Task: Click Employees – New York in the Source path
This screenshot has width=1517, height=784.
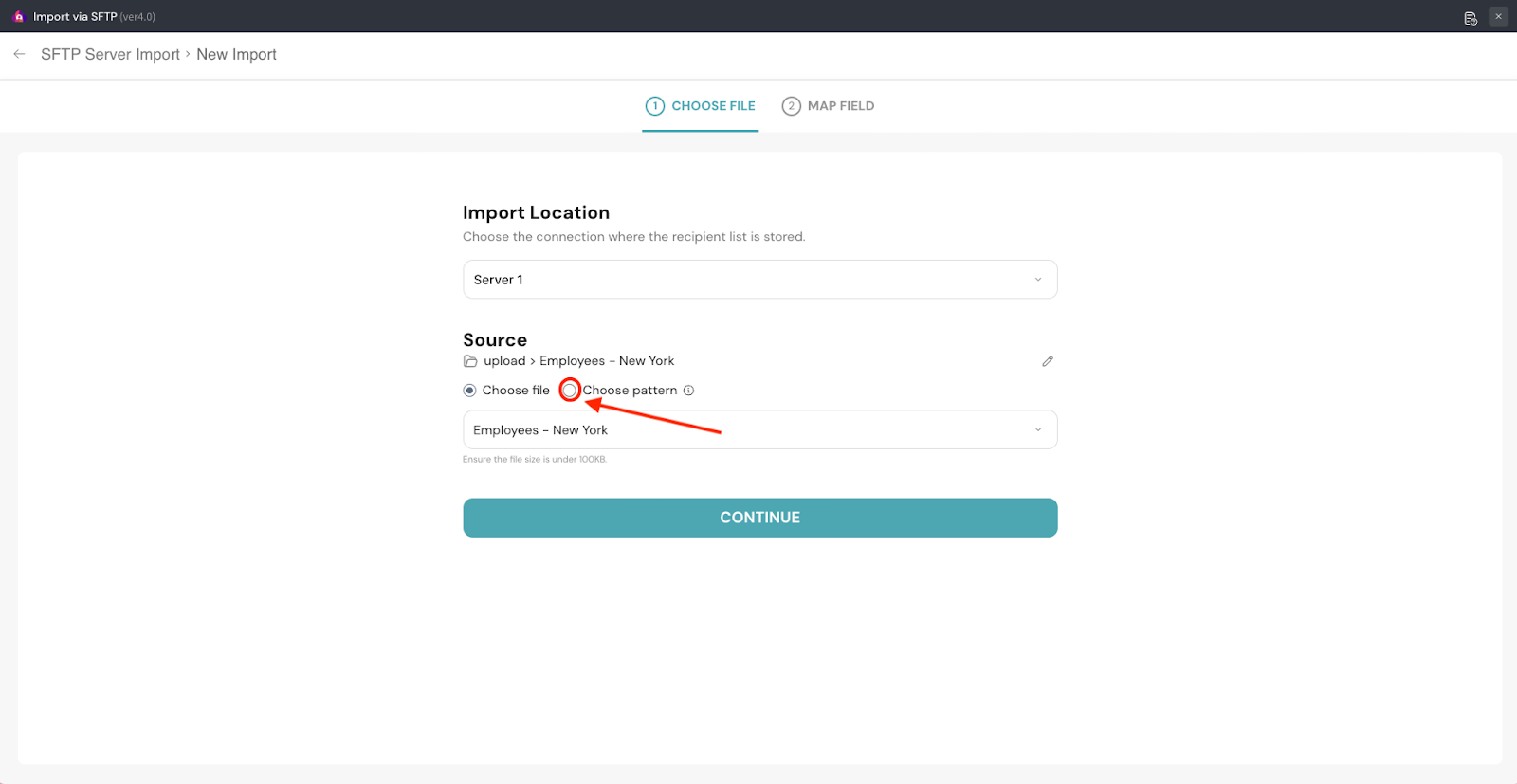Action: (x=607, y=361)
